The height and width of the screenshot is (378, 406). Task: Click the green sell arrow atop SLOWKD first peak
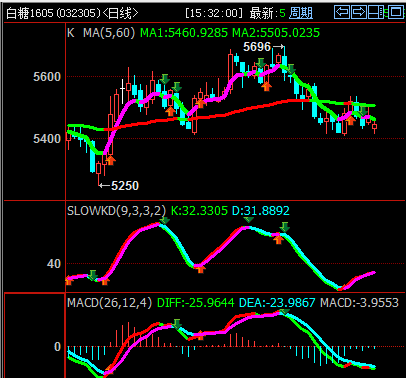[164, 220]
